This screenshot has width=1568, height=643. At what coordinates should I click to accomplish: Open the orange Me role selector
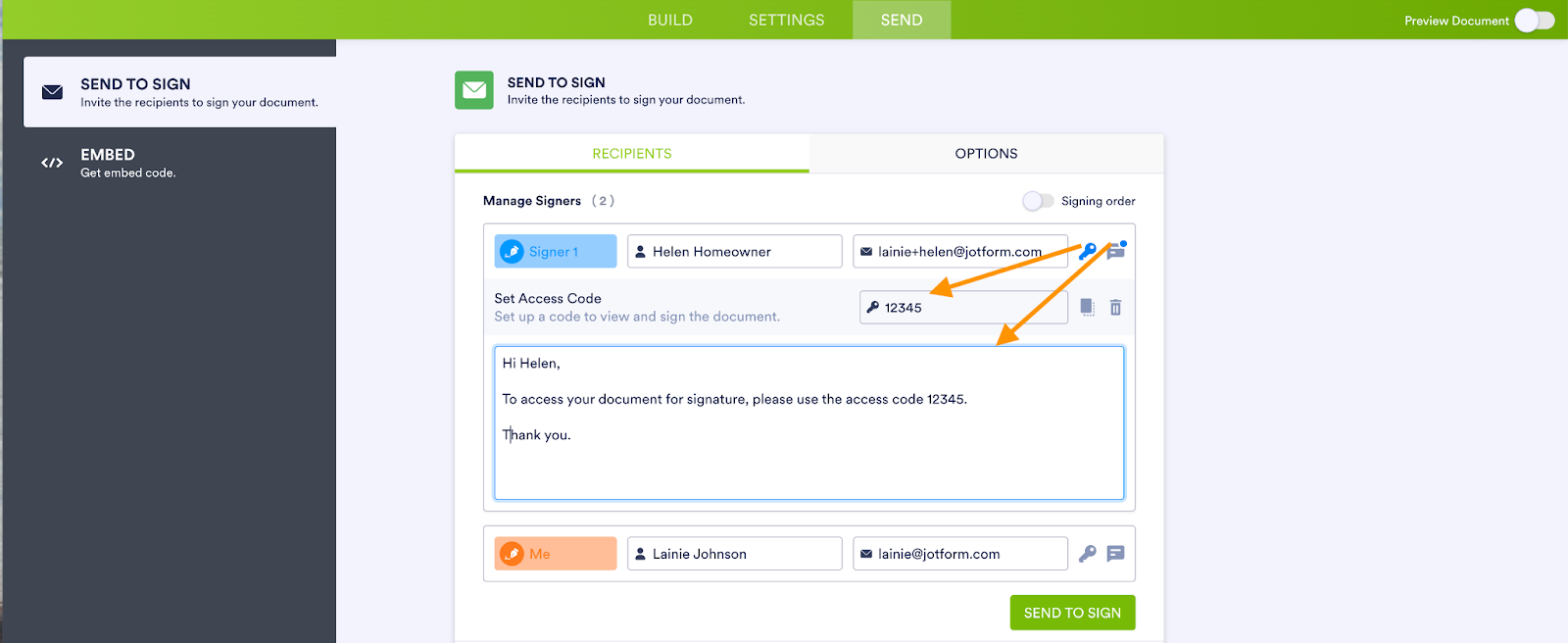coord(556,554)
